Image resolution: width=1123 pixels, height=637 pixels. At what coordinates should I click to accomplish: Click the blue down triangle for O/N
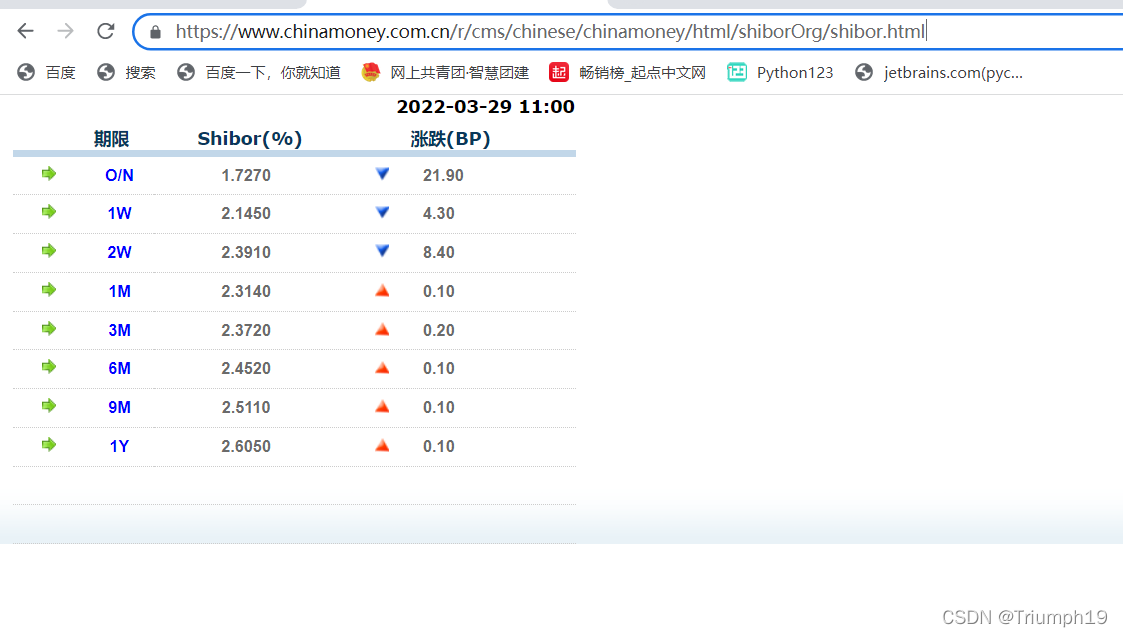click(x=382, y=173)
